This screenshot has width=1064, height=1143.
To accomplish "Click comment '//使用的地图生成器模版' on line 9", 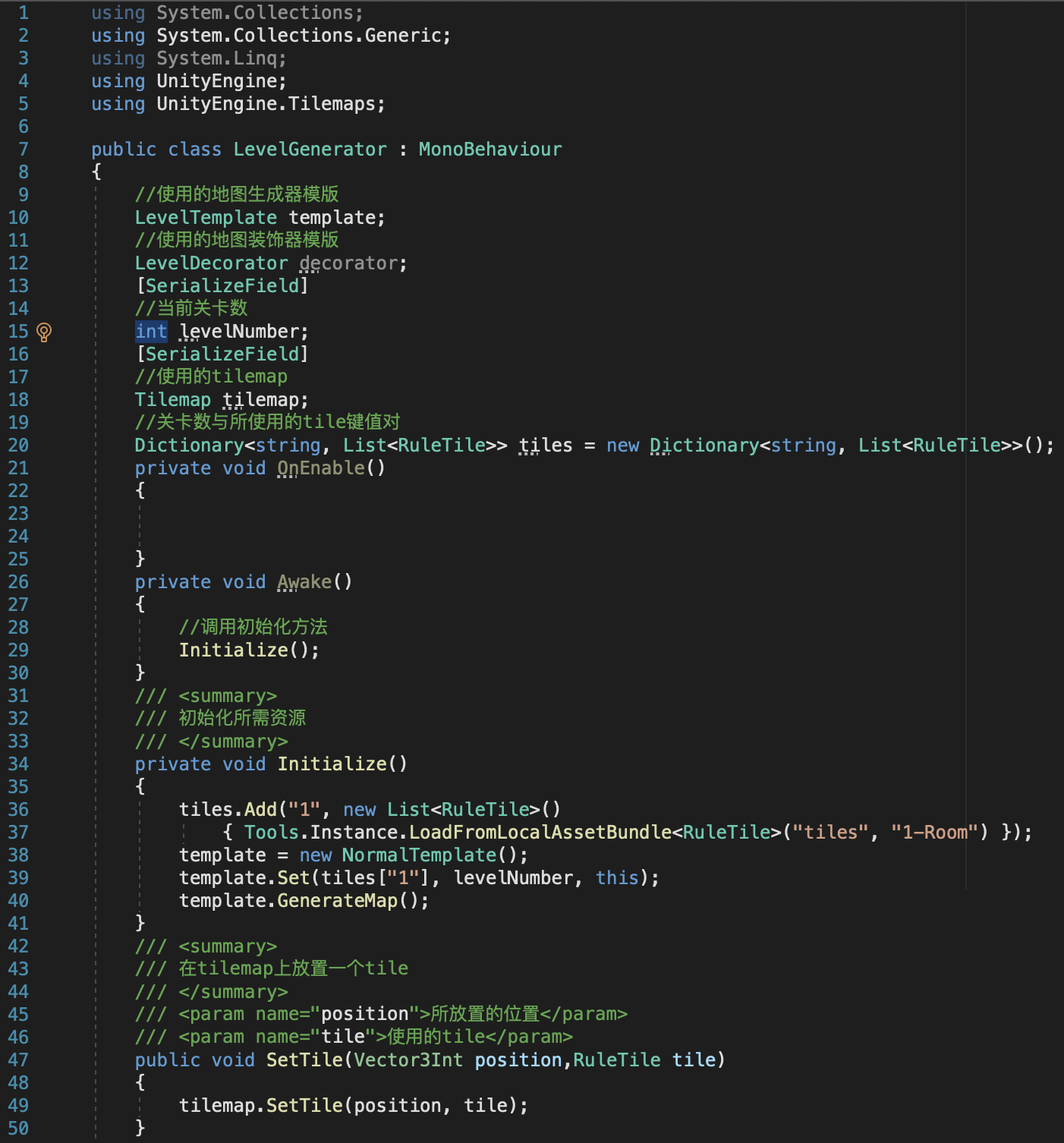I will coord(237,195).
